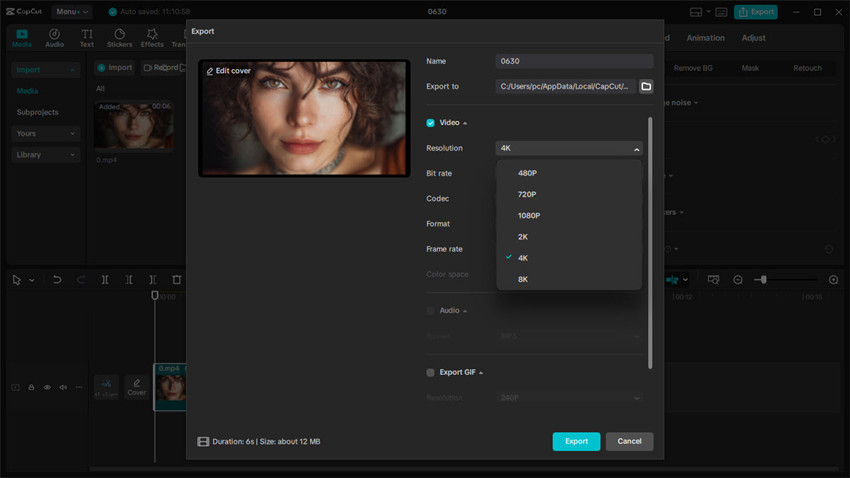Select the 0.mp4 clip on timeline
This screenshot has height=478, width=850.
(x=170, y=387)
